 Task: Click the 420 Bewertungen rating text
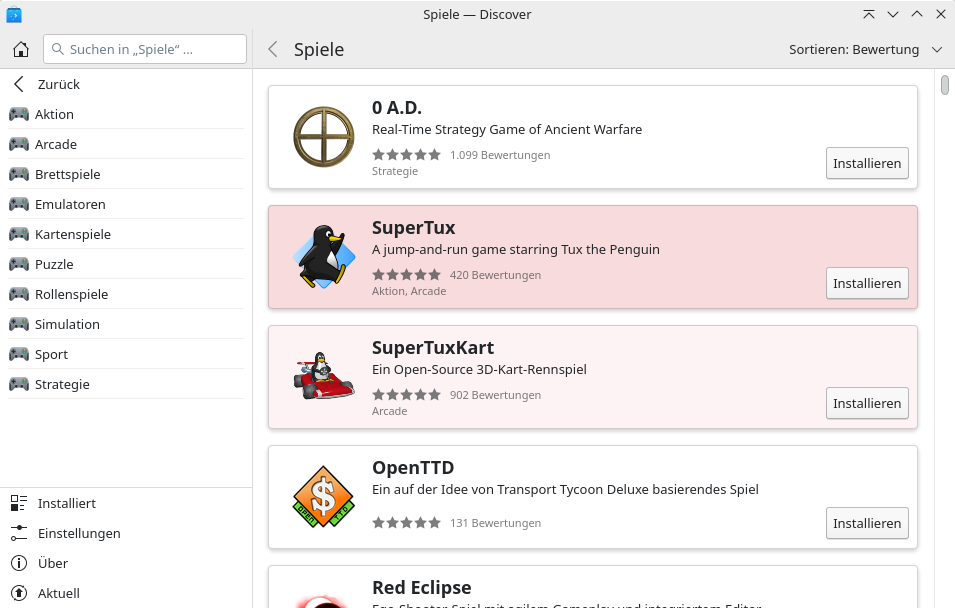tap(495, 275)
